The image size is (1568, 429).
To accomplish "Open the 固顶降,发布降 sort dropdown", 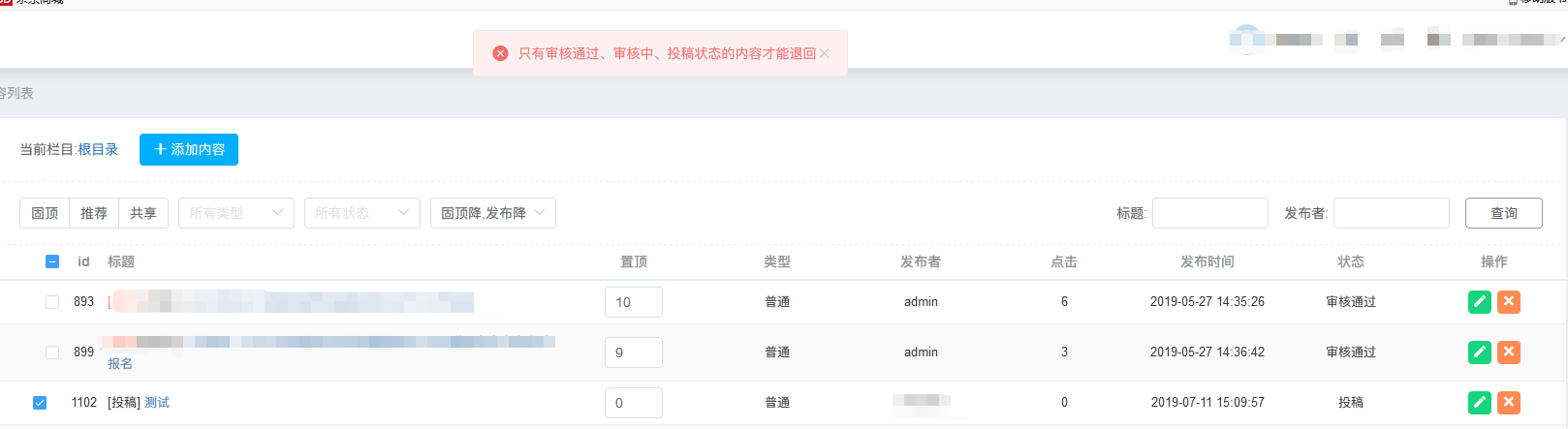I will tap(492, 213).
